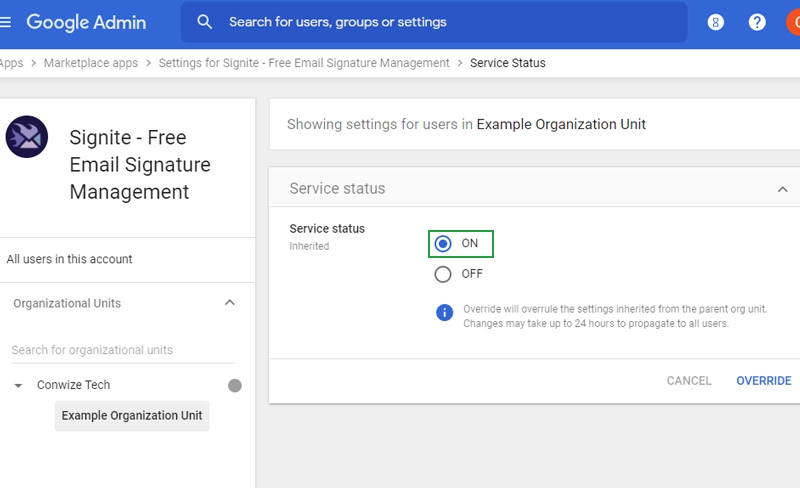The image size is (800, 488).
Task: Click the Google Admin logo
Action: pyautogui.click(x=86, y=22)
